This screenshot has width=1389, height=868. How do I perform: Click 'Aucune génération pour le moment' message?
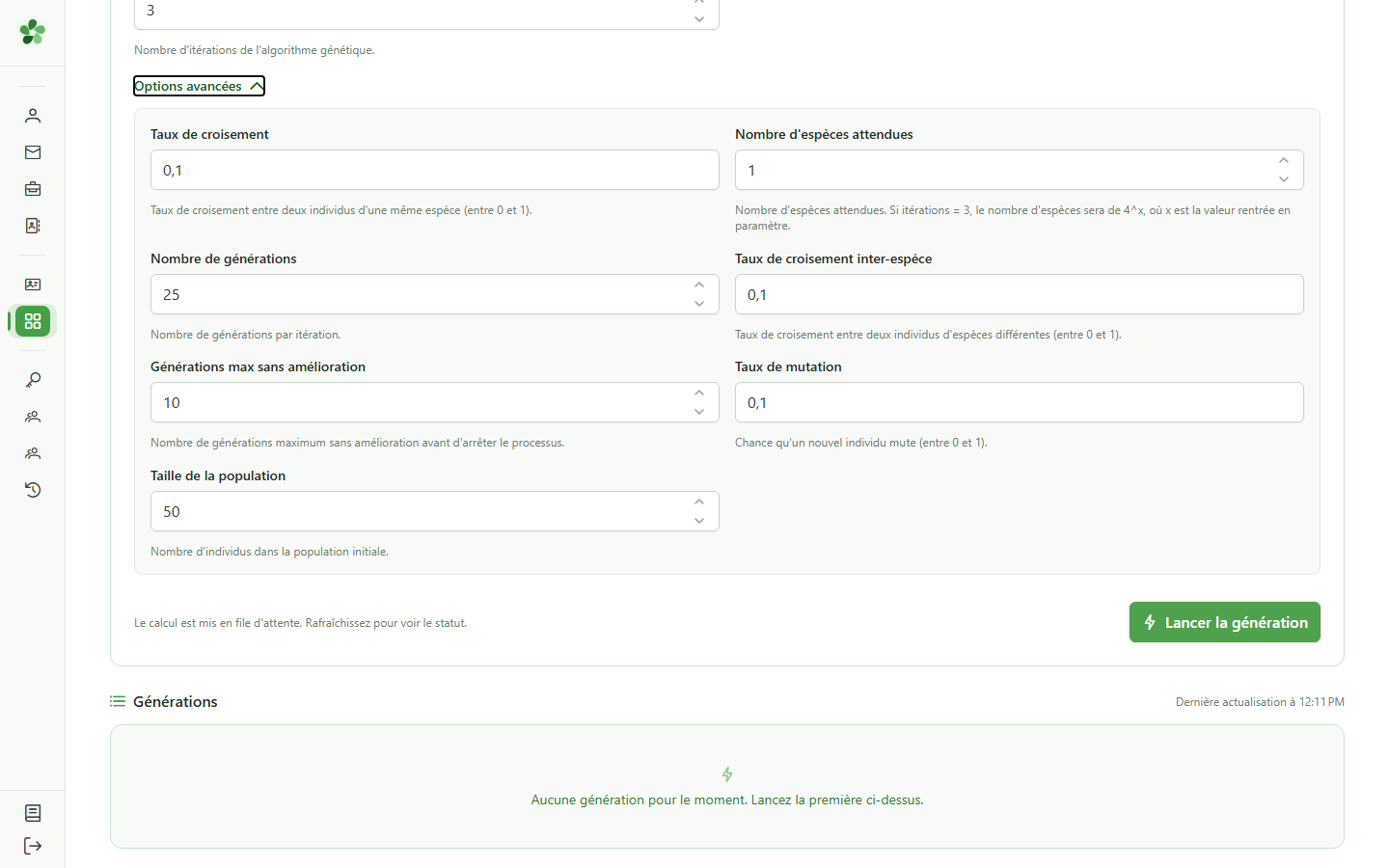pyautogui.click(x=727, y=800)
